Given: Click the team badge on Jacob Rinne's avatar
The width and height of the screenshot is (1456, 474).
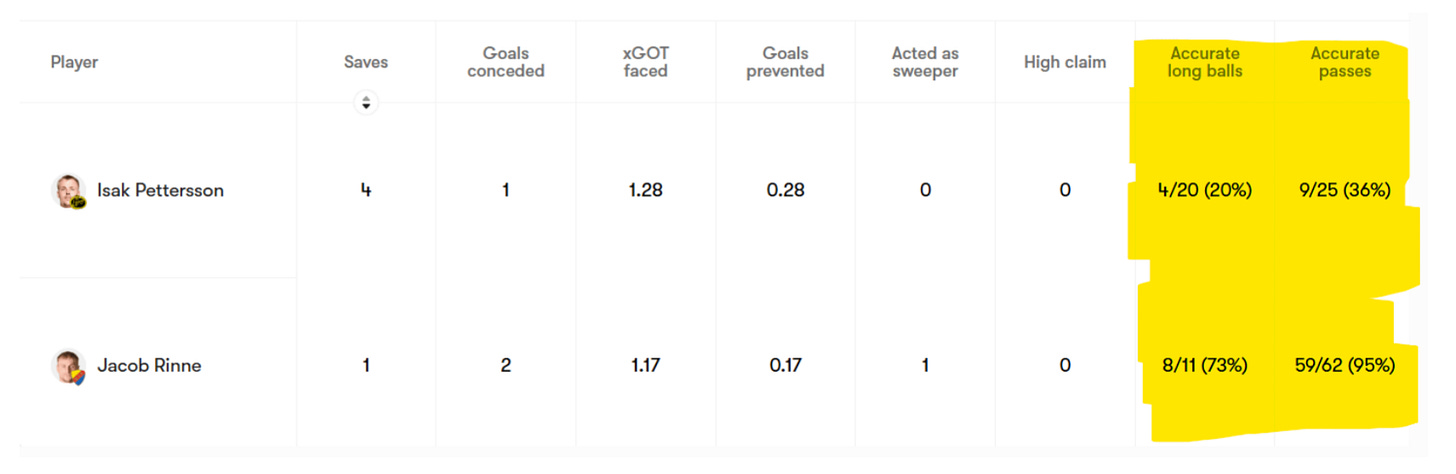Looking at the screenshot, I should pyautogui.click(x=79, y=377).
